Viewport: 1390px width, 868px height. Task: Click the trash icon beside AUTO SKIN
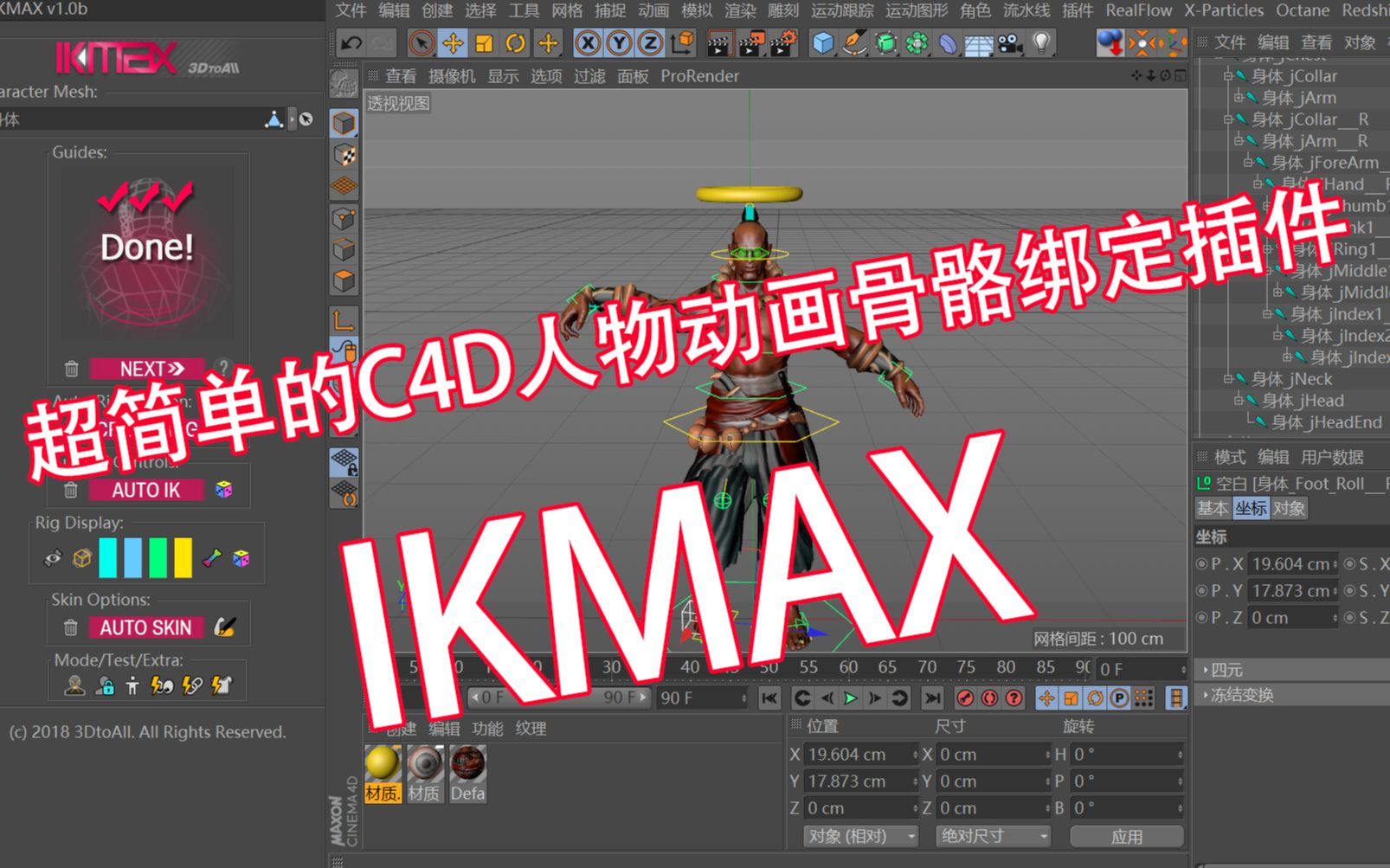pos(71,626)
